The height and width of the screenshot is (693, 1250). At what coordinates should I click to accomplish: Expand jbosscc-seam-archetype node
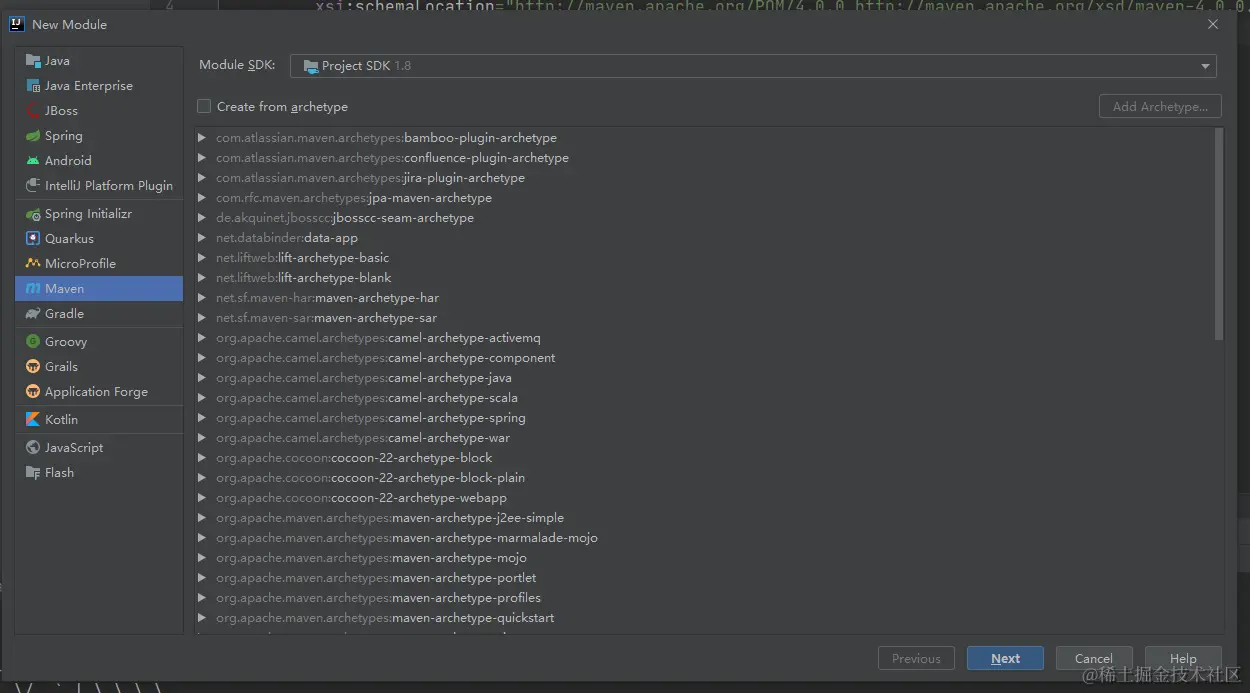coord(202,218)
